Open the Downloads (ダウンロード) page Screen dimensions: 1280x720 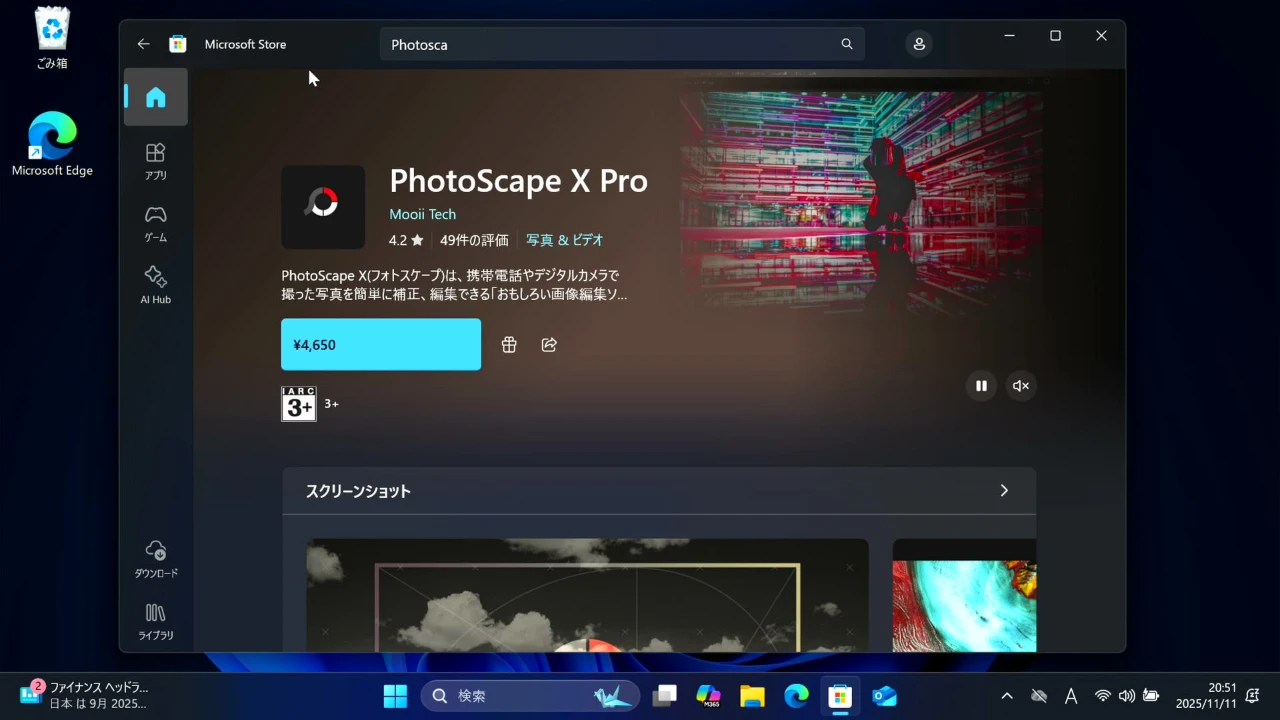coord(156,559)
